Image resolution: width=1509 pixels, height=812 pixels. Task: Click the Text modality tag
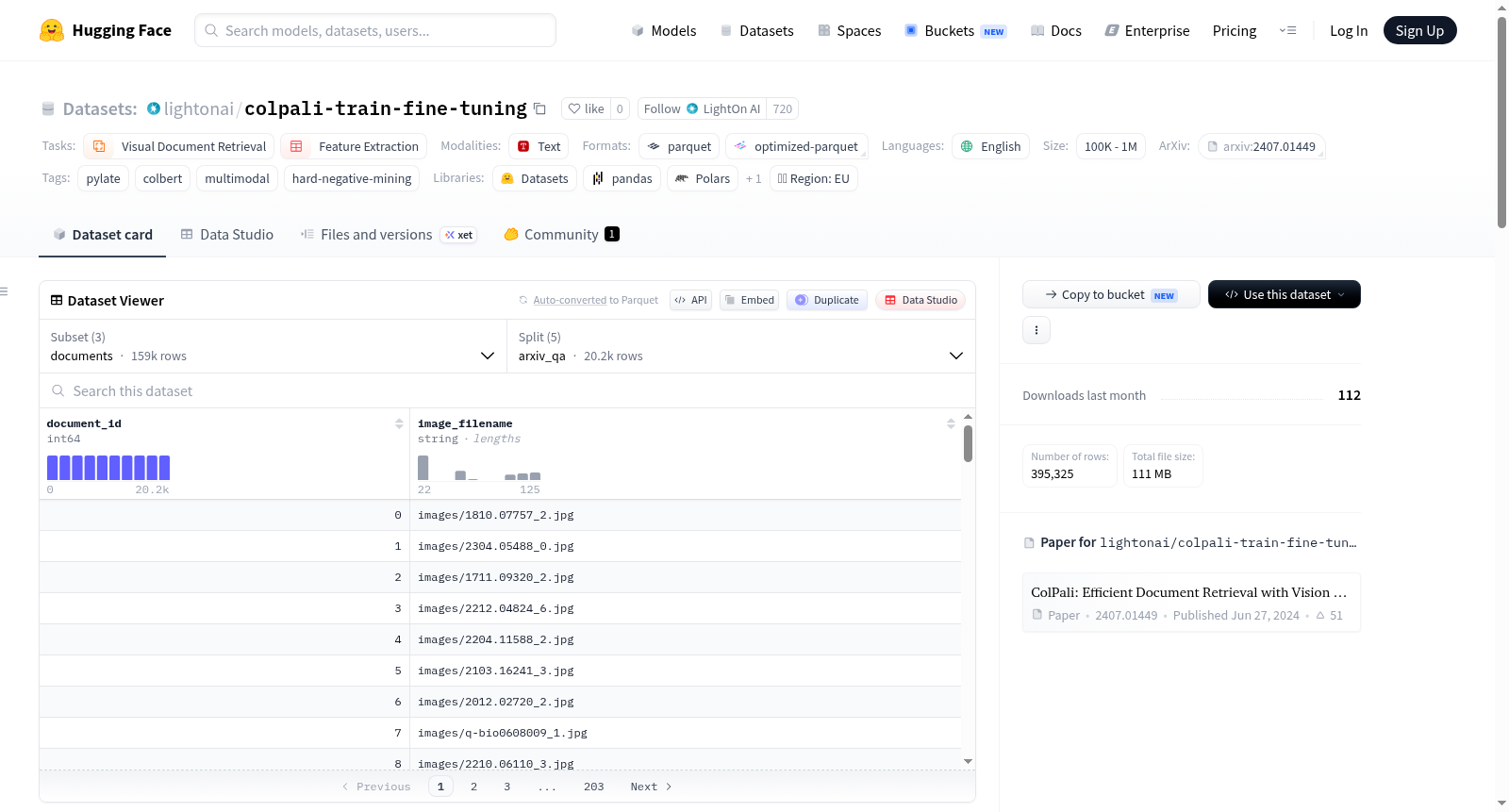[539, 146]
